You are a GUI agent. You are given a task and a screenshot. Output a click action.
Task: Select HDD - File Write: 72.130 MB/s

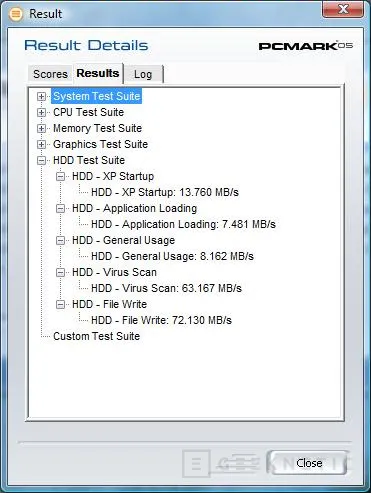(x=161, y=320)
